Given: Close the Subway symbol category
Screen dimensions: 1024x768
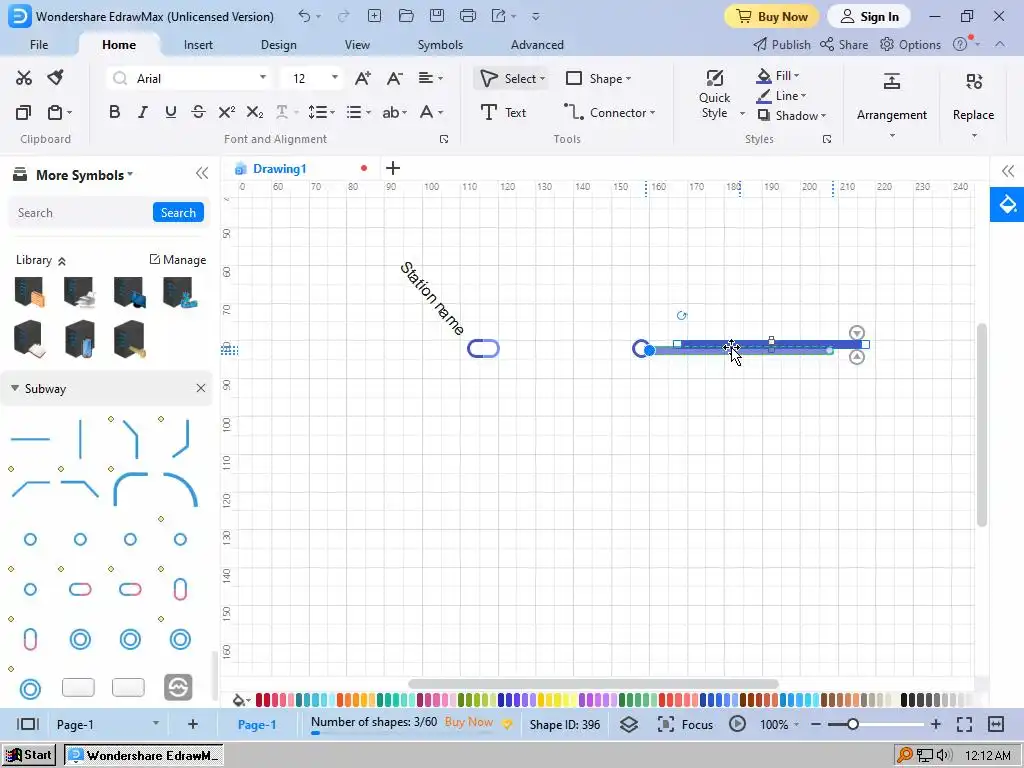Looking at the screenshot, I should [x=200, y=388].
